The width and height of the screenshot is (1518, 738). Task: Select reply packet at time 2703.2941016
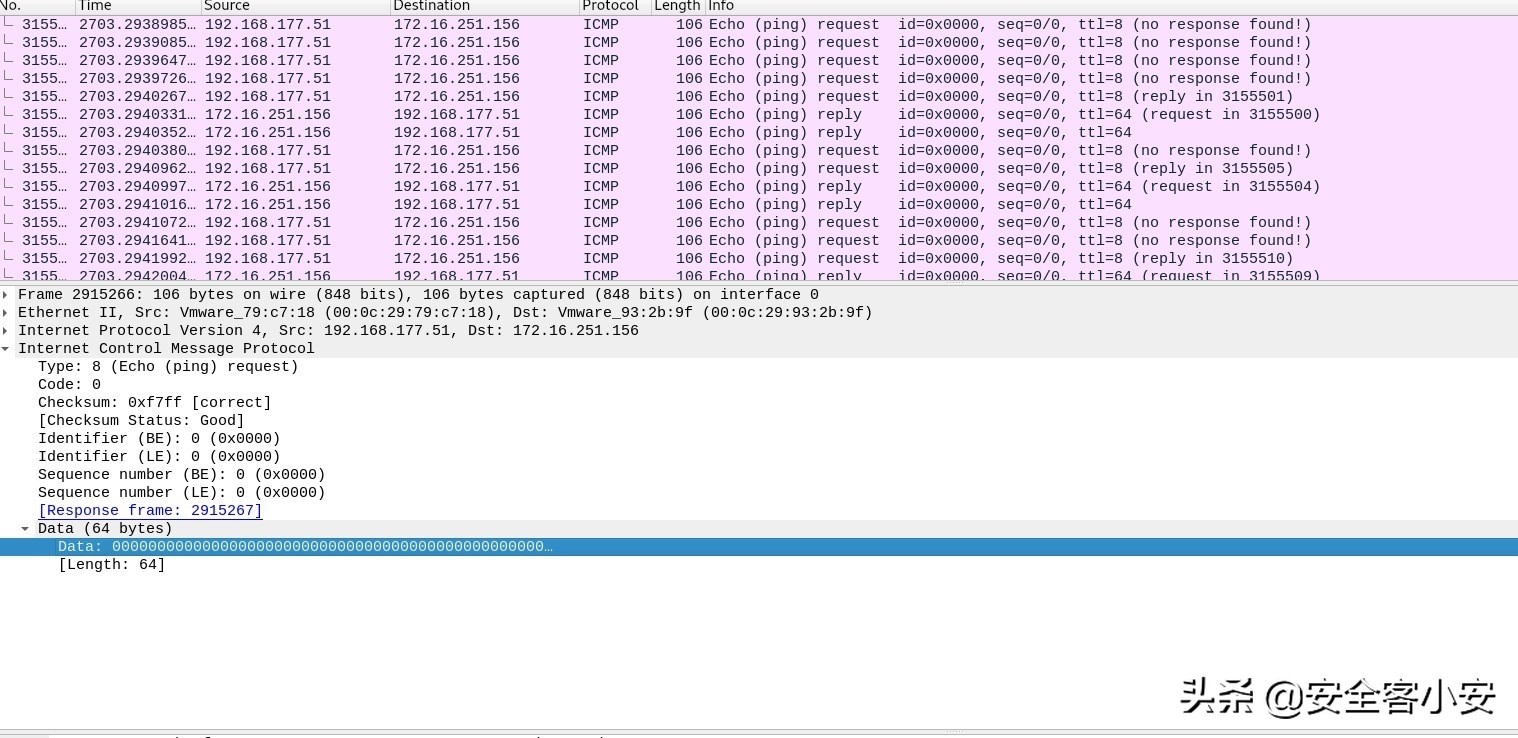pyautogui.click(x=759, y=205)
